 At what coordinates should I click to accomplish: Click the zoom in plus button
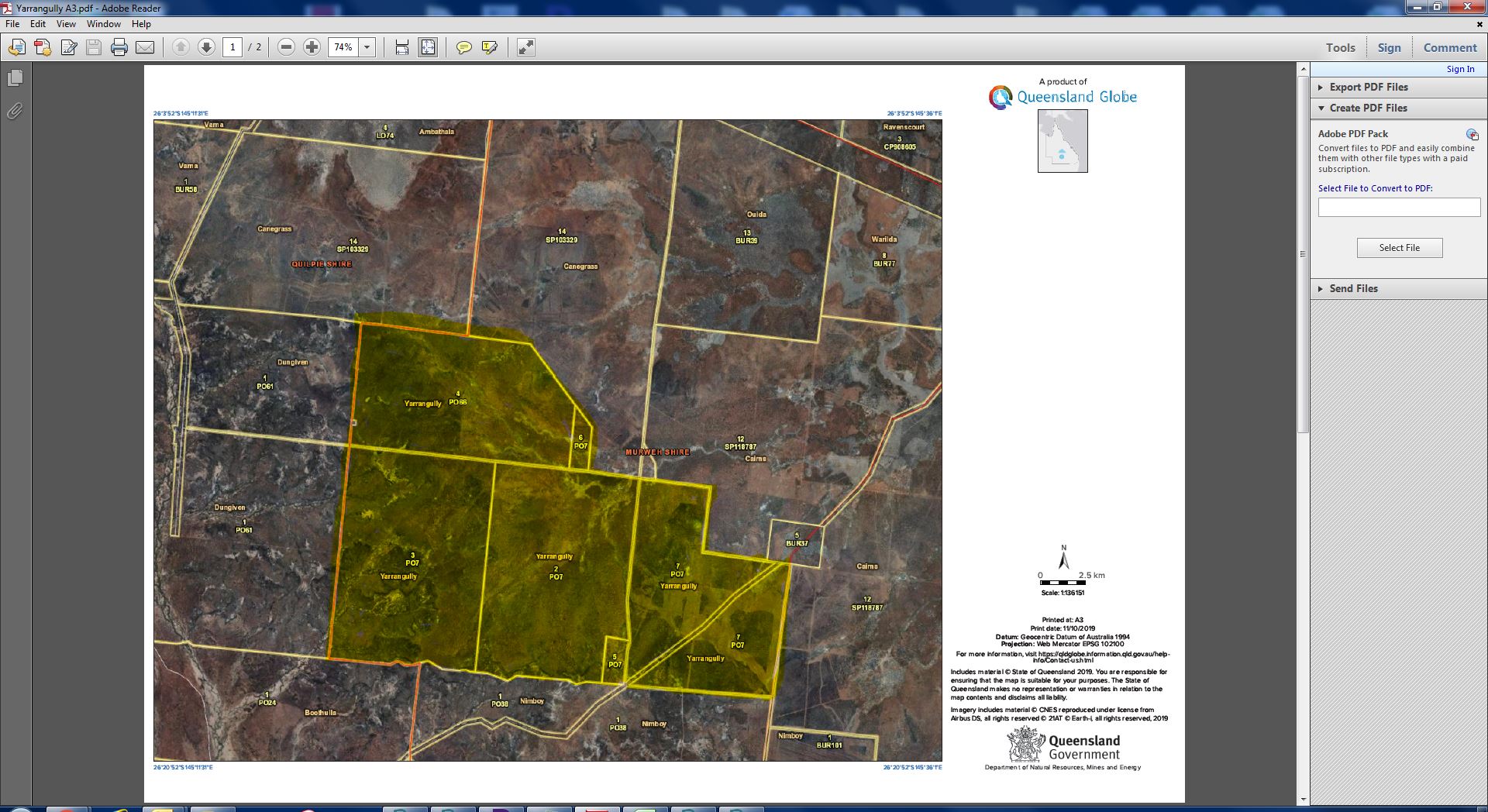(312, 47)
